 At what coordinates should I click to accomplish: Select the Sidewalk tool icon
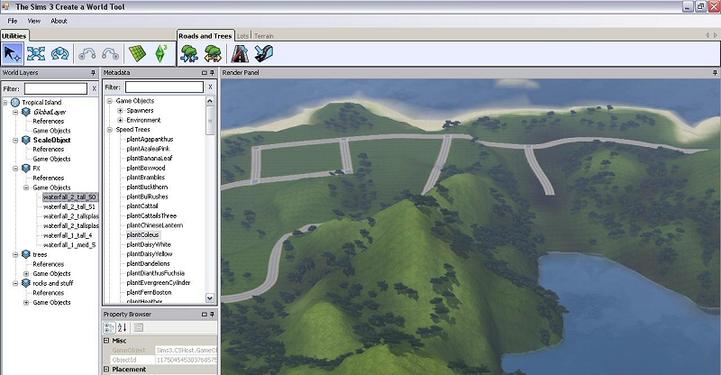tap(264, 53)
